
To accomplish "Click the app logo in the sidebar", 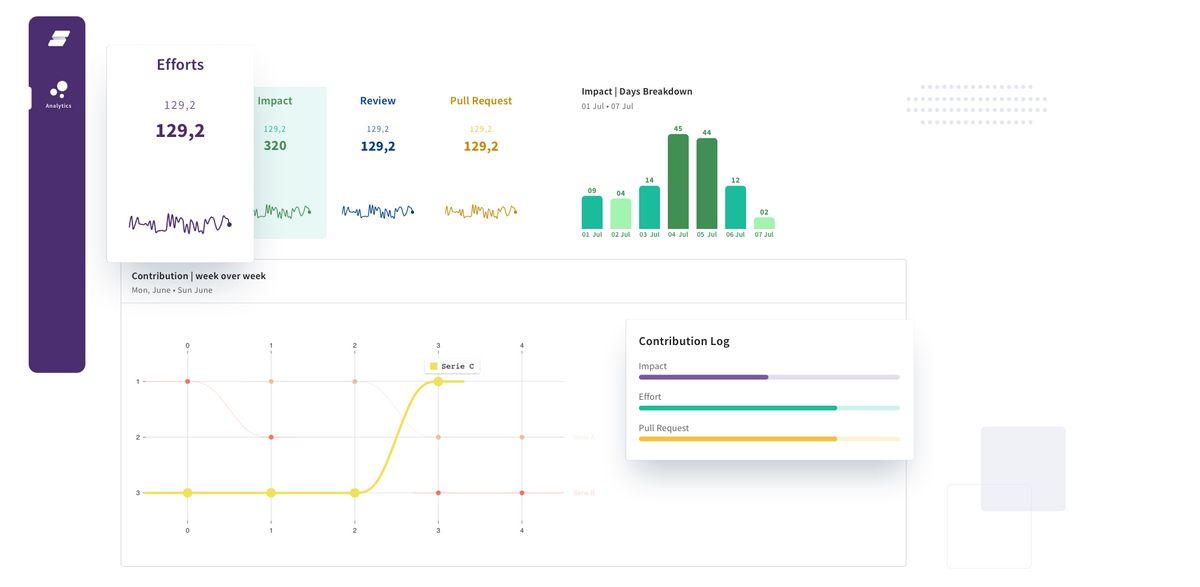I will click(59, 38).
